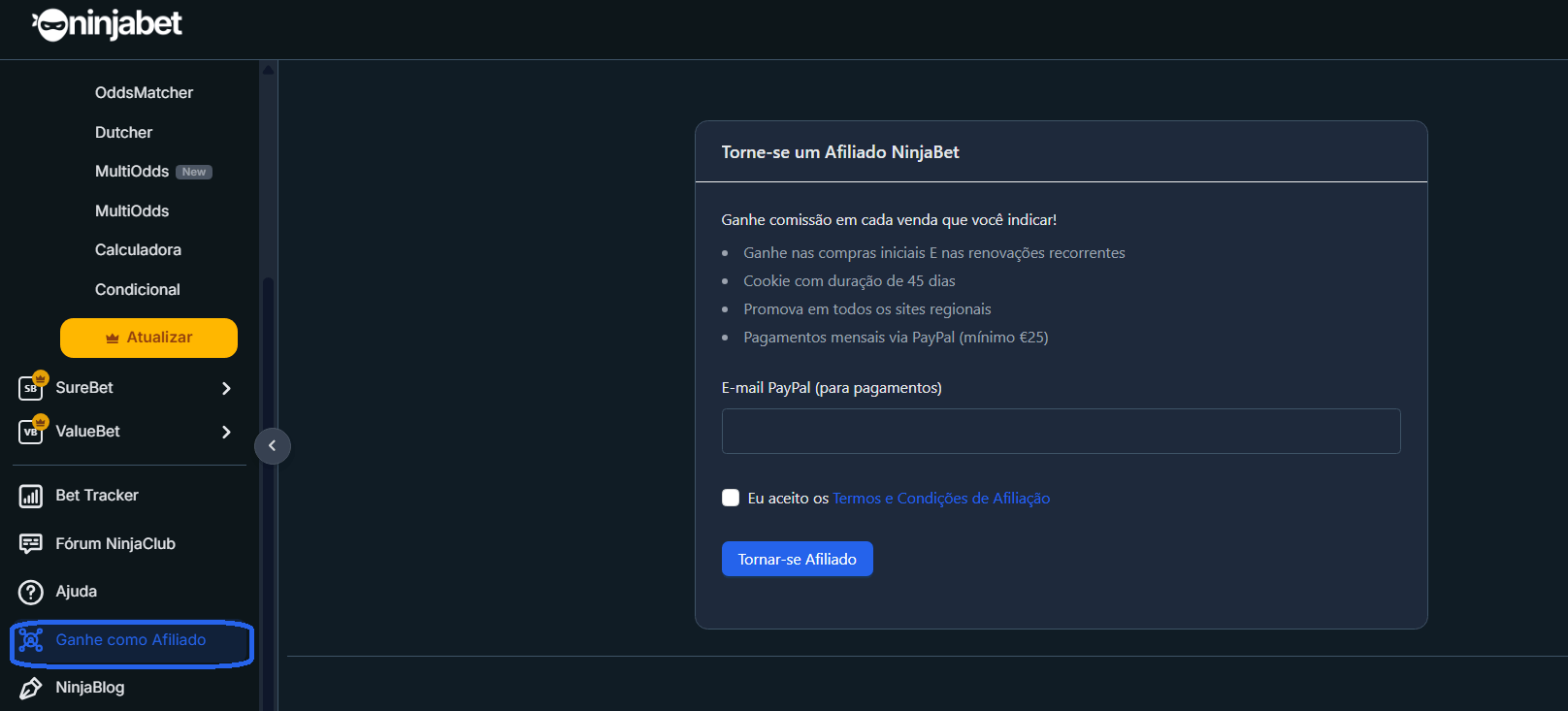Check the accept terms checkbox
Viewport: 1568px width, 711px height.
(731, 498)
